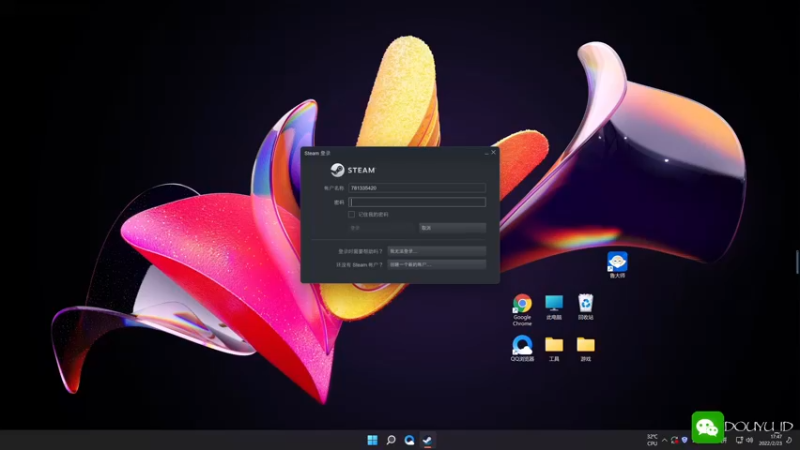Open the volume speaker icon in tray
This screenshot has height=450, width=800.
point(749,440)
